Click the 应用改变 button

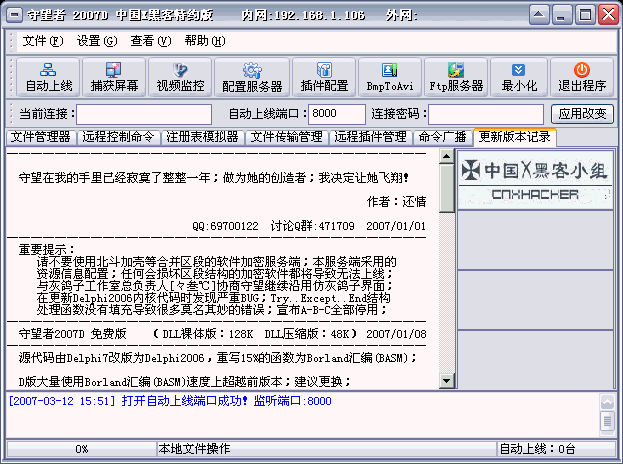point(582,114)
